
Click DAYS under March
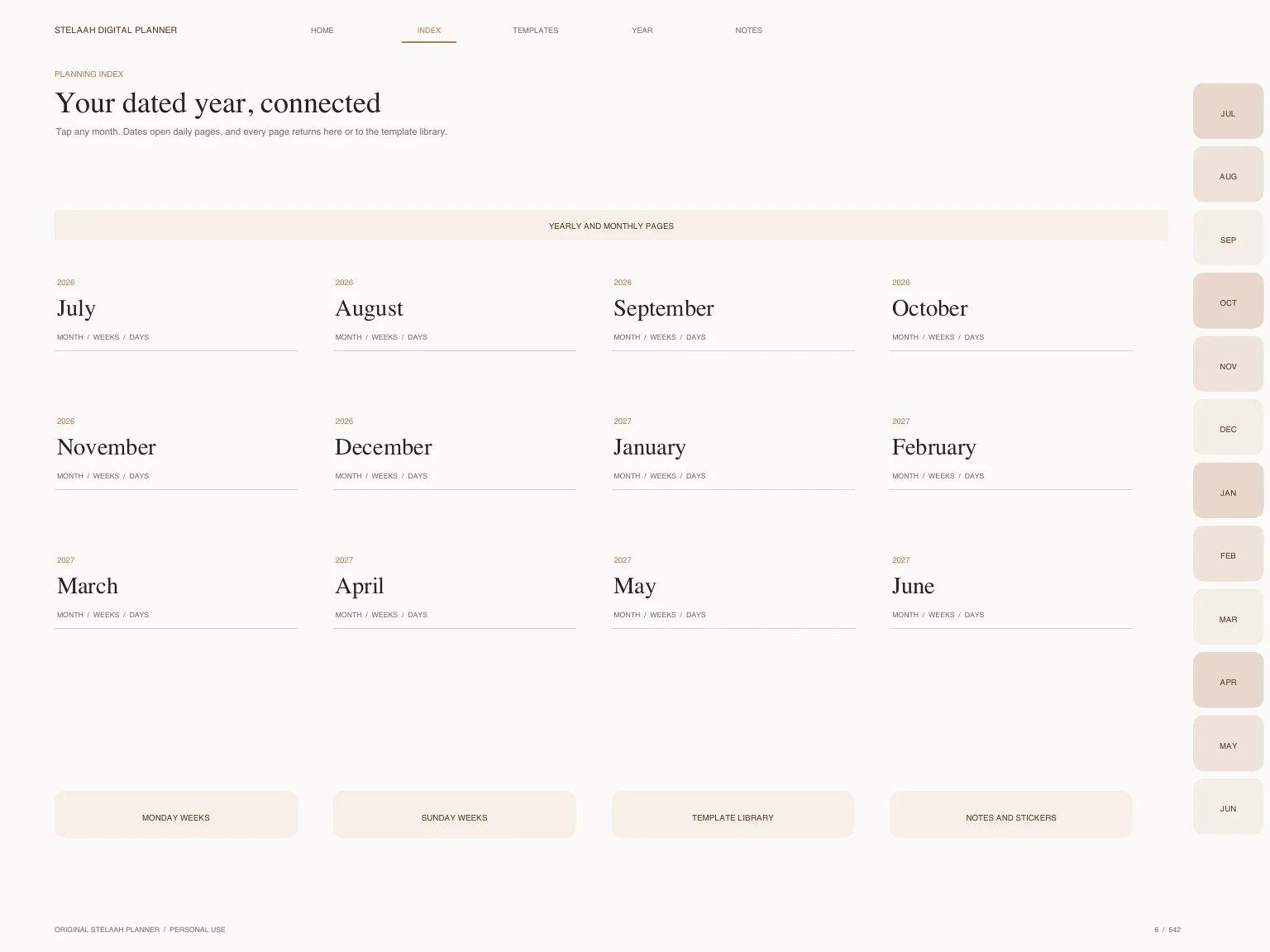[139, 615]
